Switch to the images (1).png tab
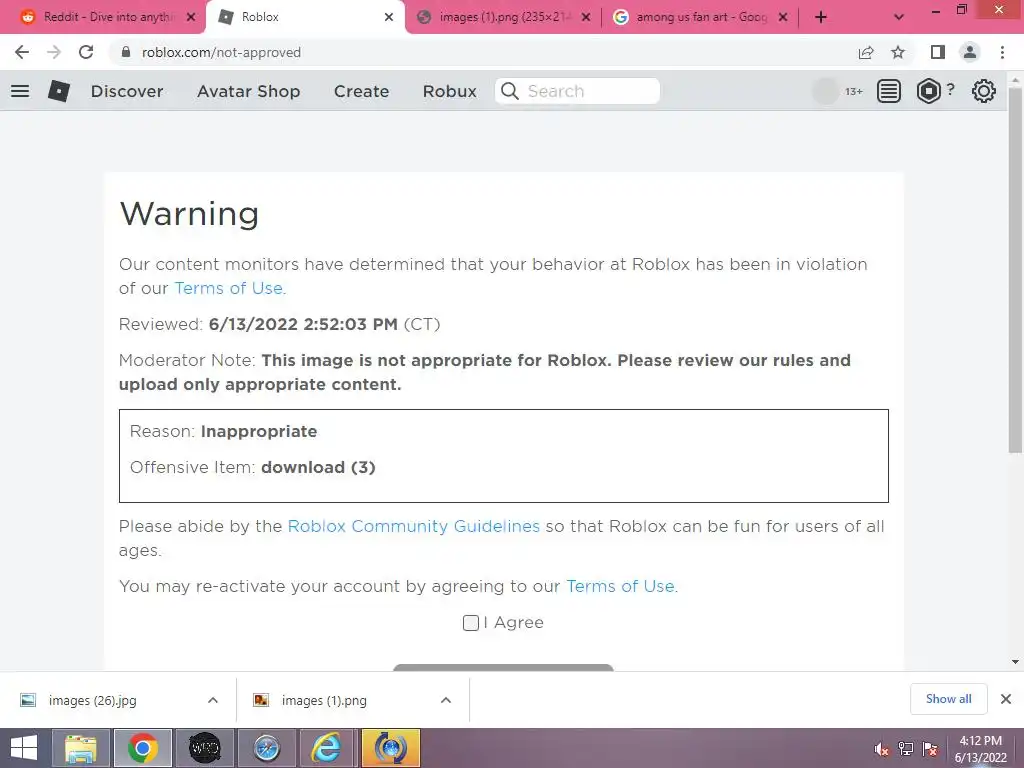 pos(502,17)
